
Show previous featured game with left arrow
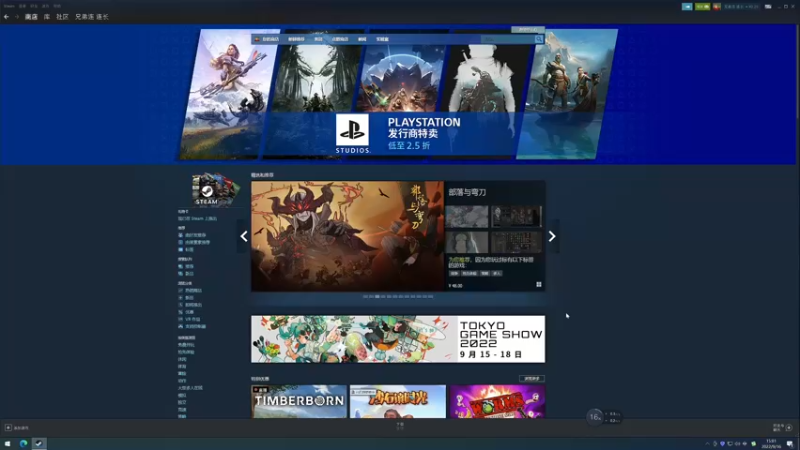tap(244, 236)
